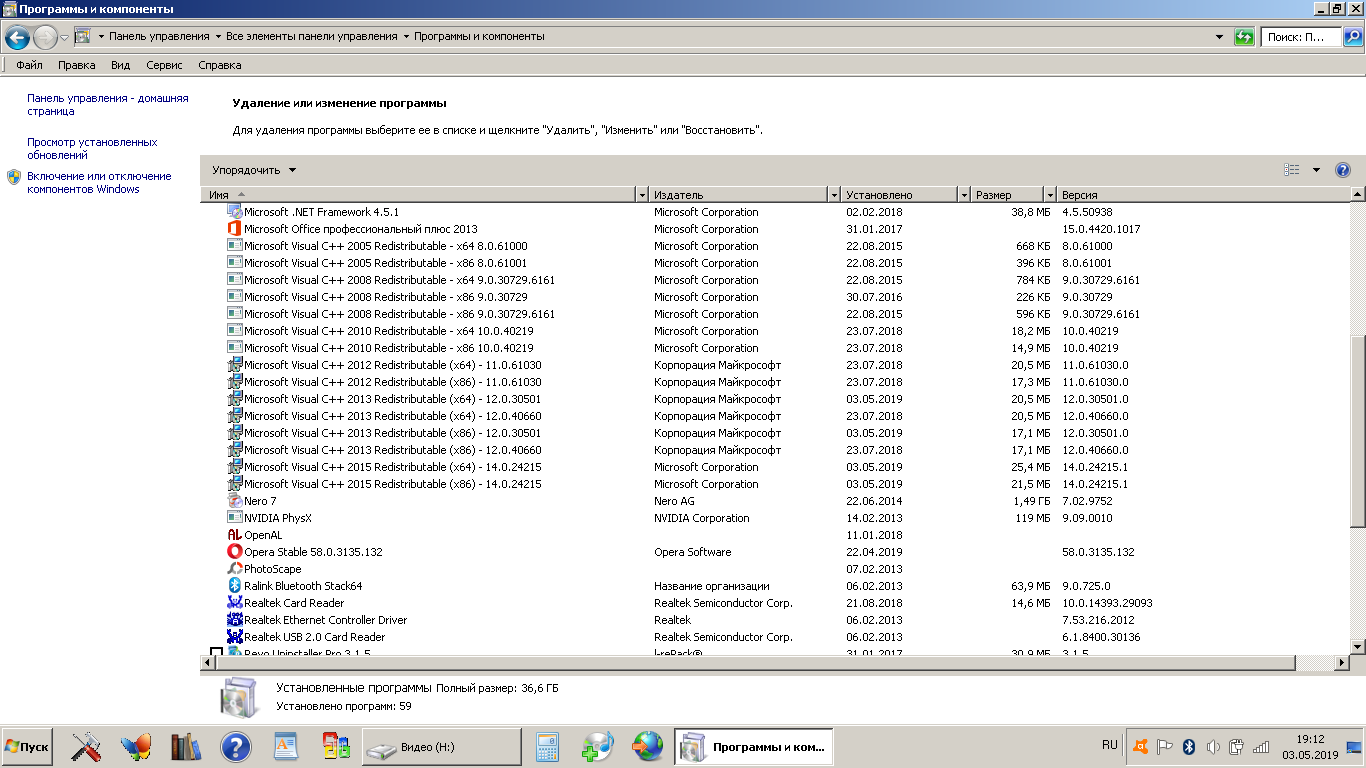Click the Nero AG publisher cell
Screen dimensions: 1366x768
pyautogui.click(x=674, y=501)
